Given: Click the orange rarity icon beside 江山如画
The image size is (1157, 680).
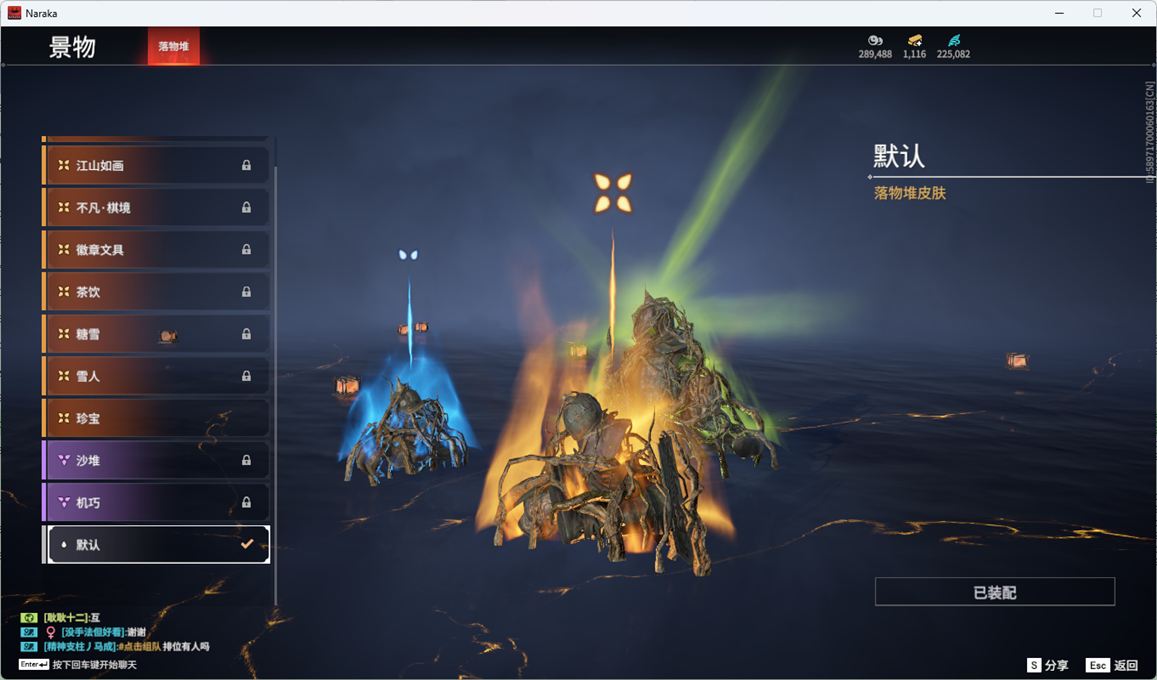Looking at the screenshot, I should click(63, 165).
